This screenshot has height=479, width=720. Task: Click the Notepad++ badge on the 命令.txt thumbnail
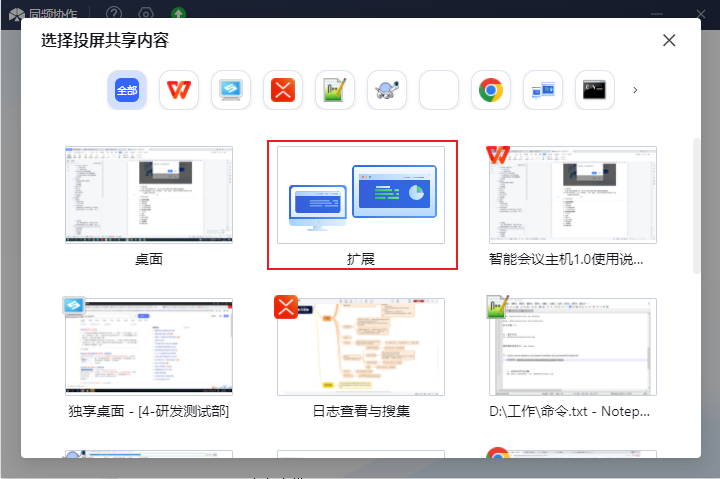point(498,307)
